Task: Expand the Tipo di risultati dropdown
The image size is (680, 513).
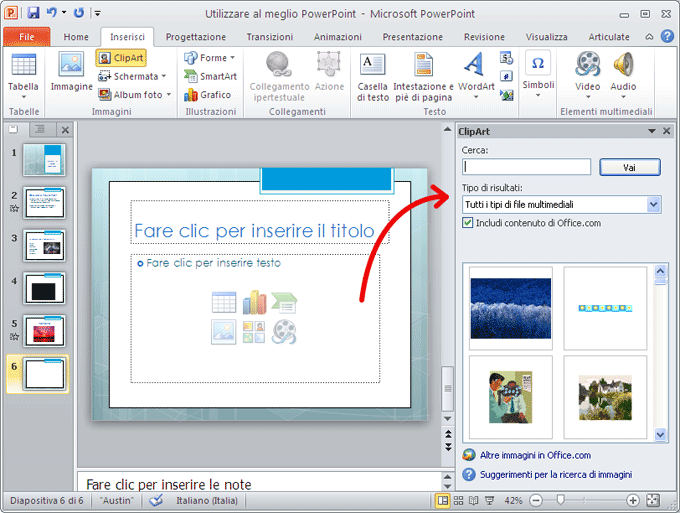Action: (654, 204)
